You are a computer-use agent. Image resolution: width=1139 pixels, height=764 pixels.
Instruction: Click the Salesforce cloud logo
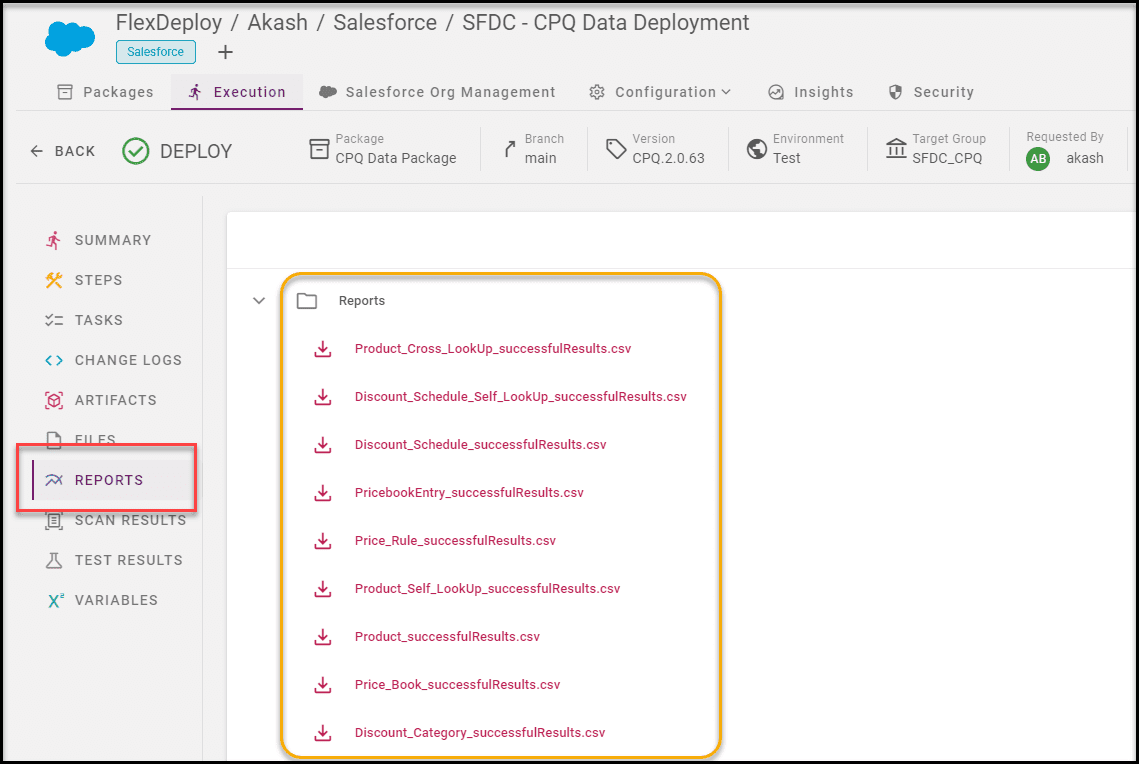pos(69,38)
